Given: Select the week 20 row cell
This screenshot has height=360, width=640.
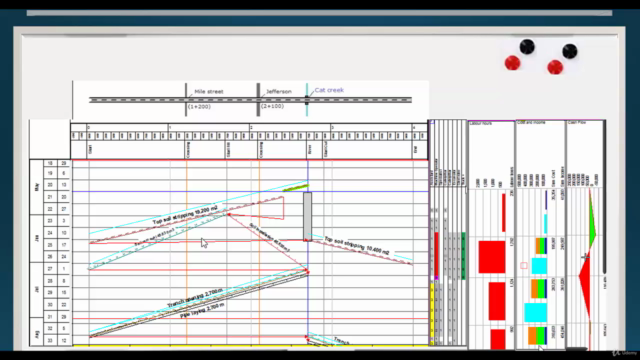Looking at the screenshot, I should point(50,185).
